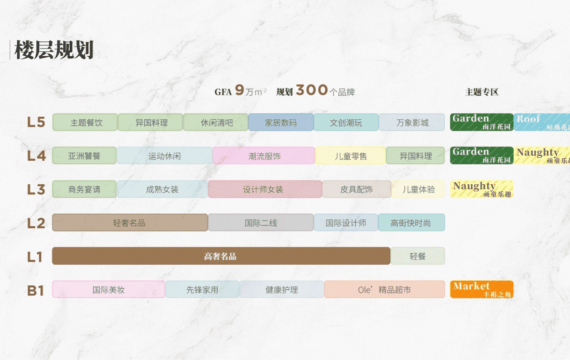Click the 轻奢名品 block on L2
570x360 pixels.
(130, 223)
